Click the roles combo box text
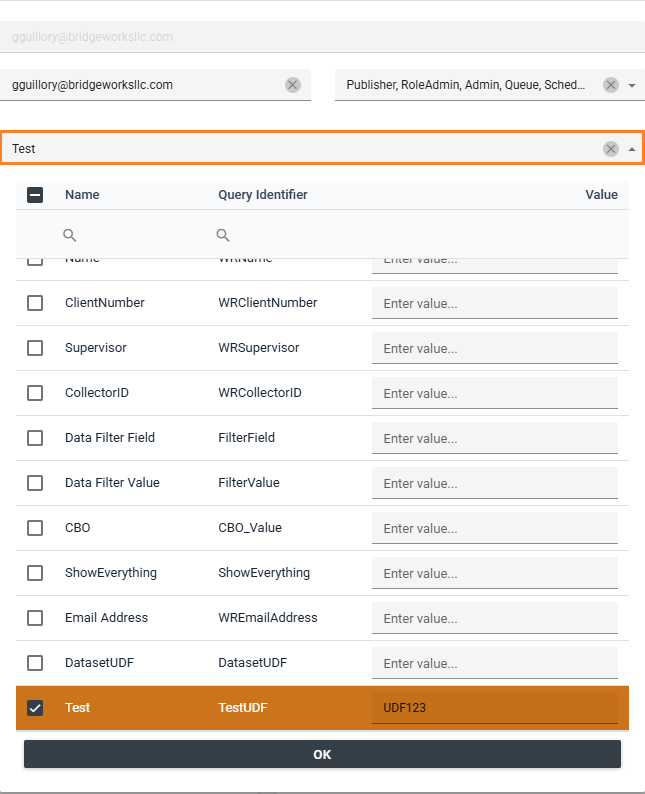This screenshot has width=645, height=794. [465, 85]
